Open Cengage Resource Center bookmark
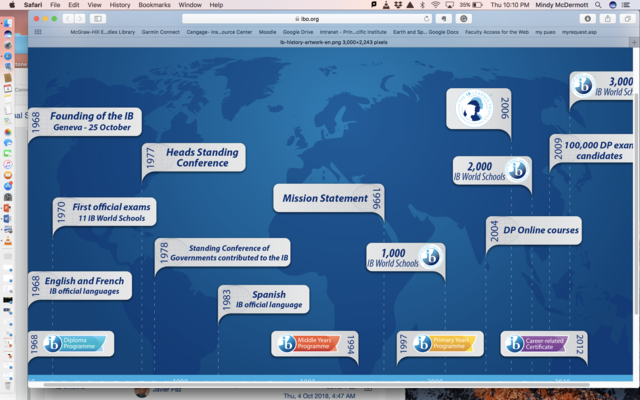The height and width of the screenshot is (400, 640). point(219,32)
